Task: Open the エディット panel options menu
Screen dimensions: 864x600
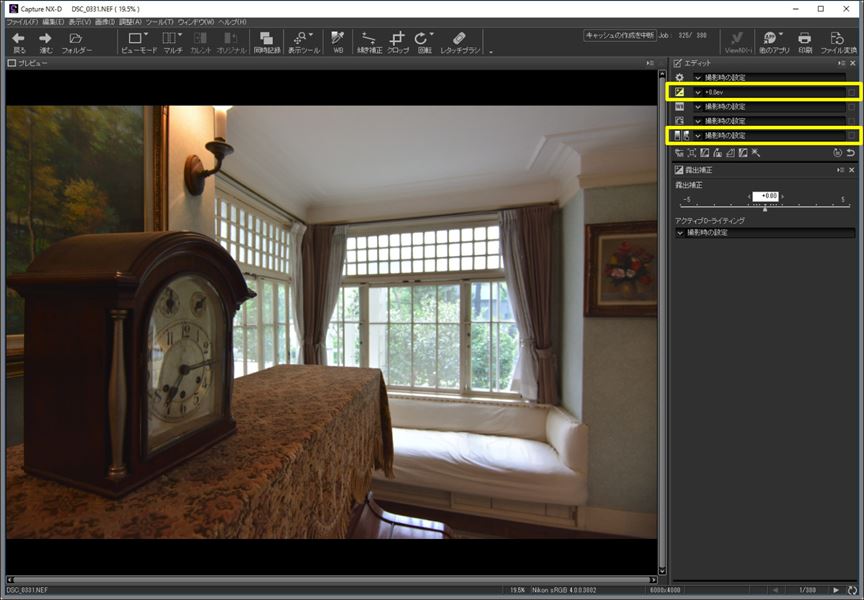Action: click(841, 63)
